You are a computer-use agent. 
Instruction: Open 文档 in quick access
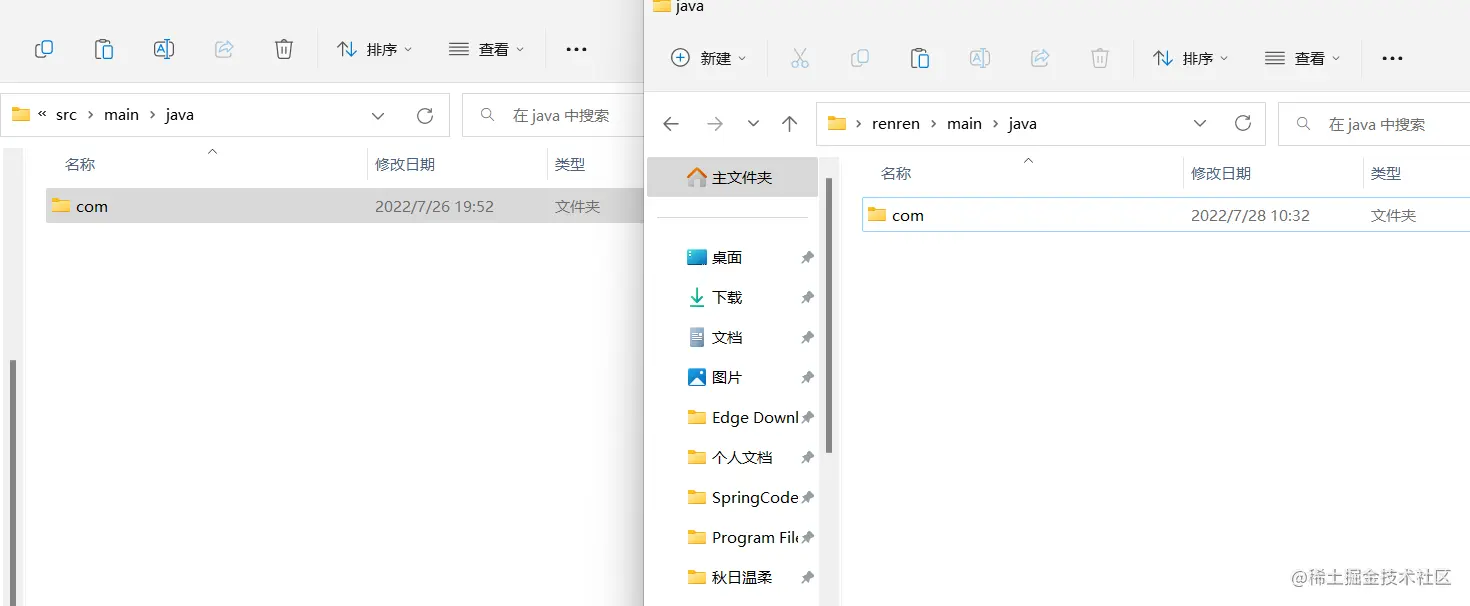(x=727, y=337)
